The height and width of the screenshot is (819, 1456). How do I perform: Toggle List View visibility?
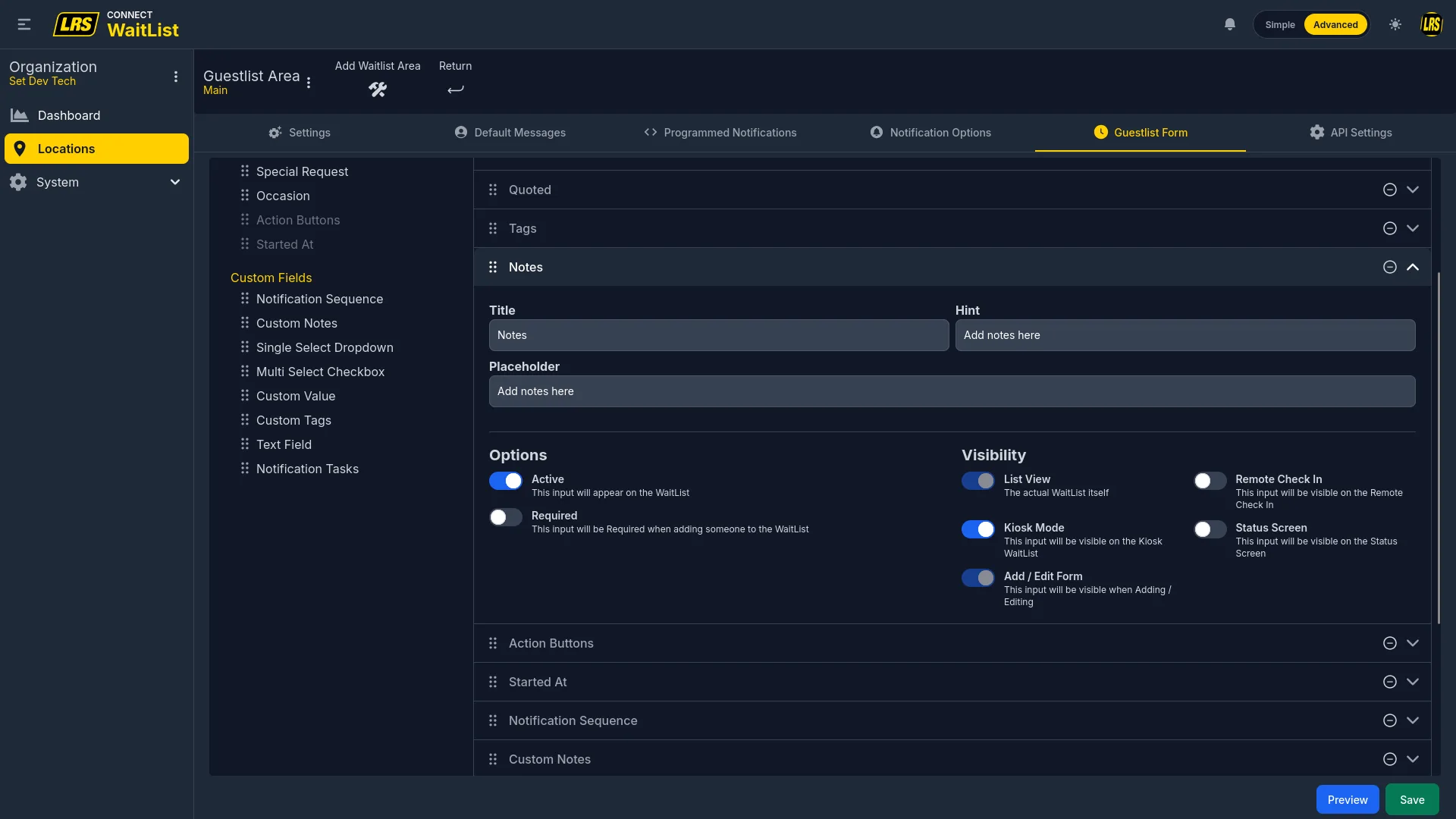coord(978,481)
